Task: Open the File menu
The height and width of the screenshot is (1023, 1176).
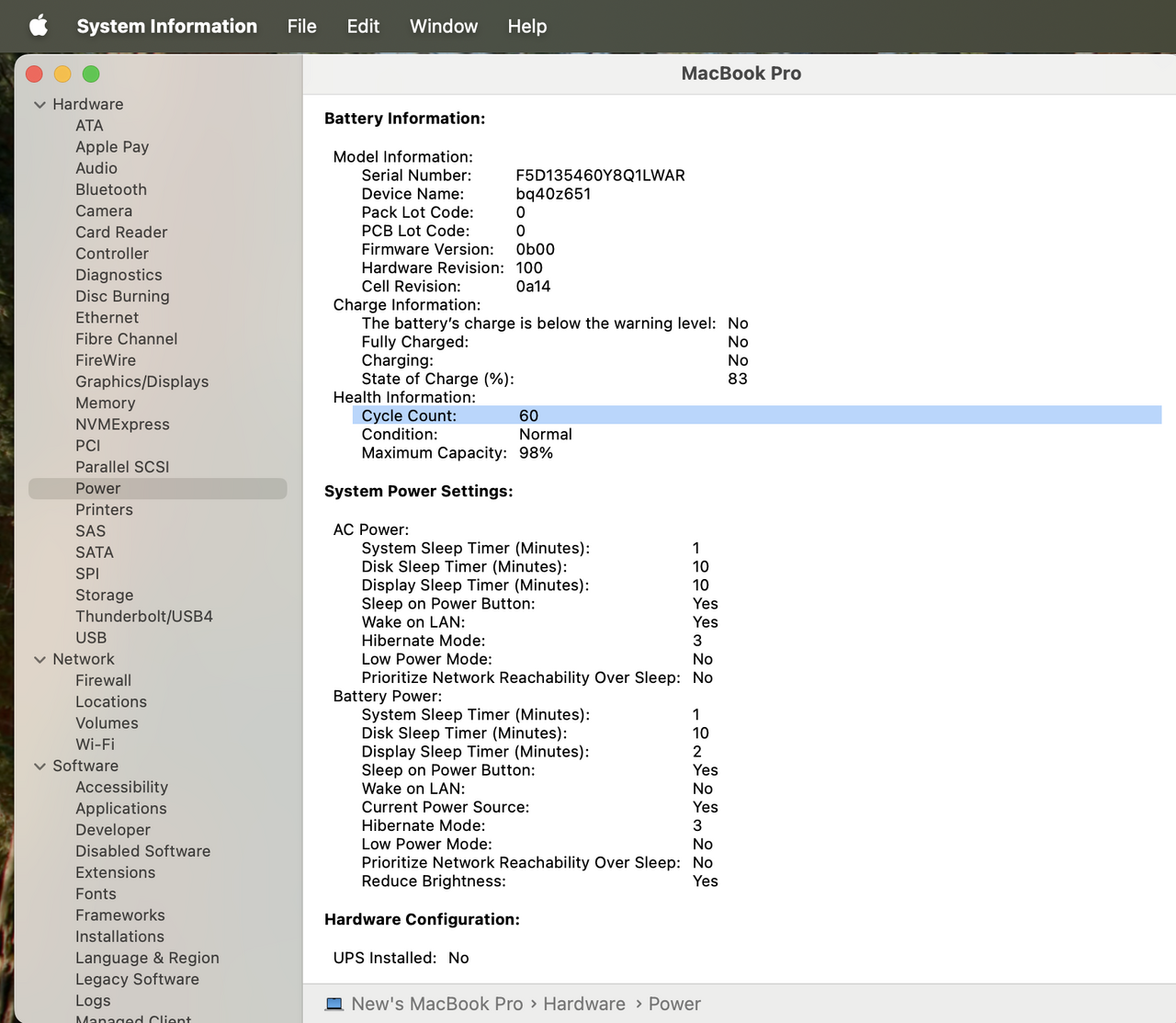Action: point(301,26)
